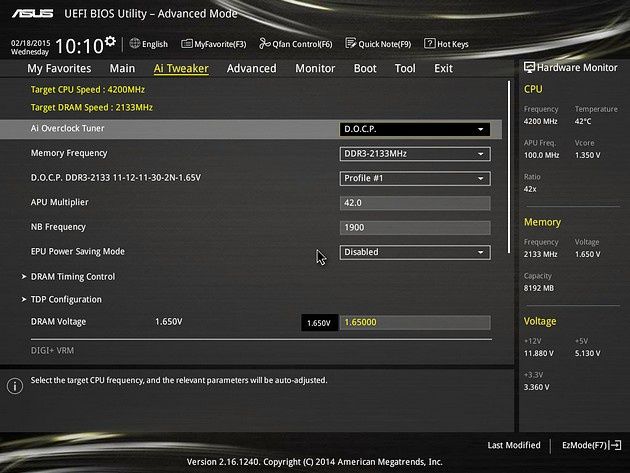Open the My Favorites tab
The height and width of the screenshot is (473, 630).
(59, 68)
